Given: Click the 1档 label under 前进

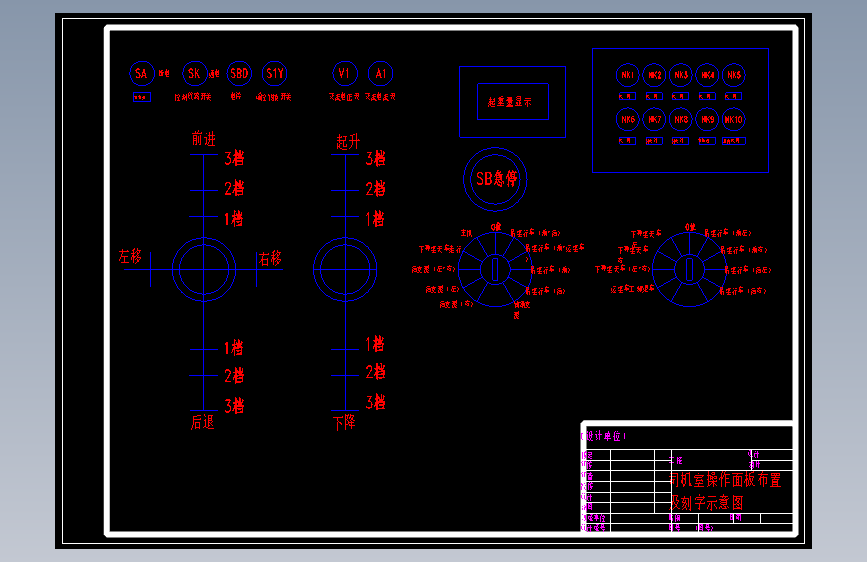Looking at the screenshot, I should point(234,219).
